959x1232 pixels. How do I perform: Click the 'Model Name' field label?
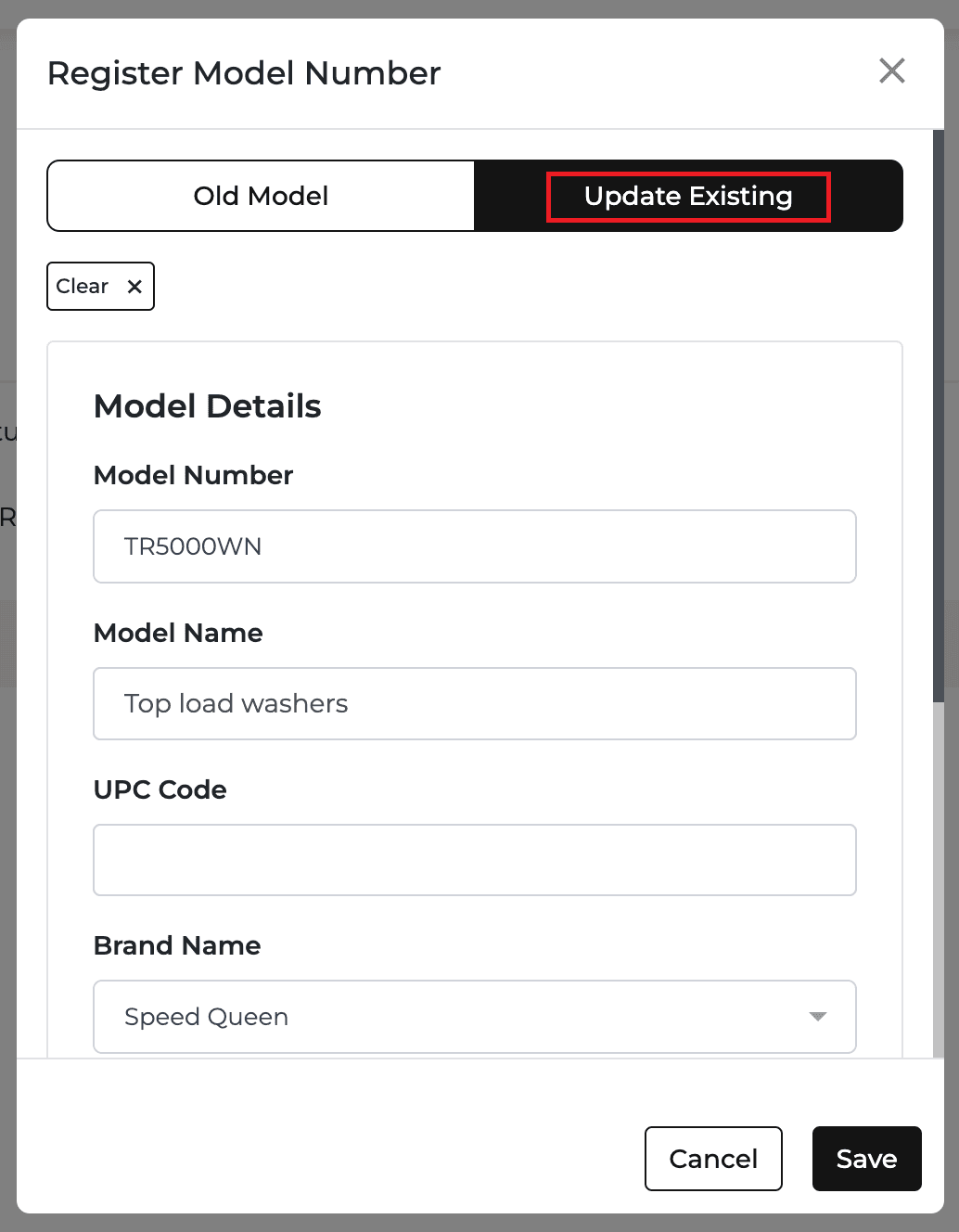tap(178, 633)
